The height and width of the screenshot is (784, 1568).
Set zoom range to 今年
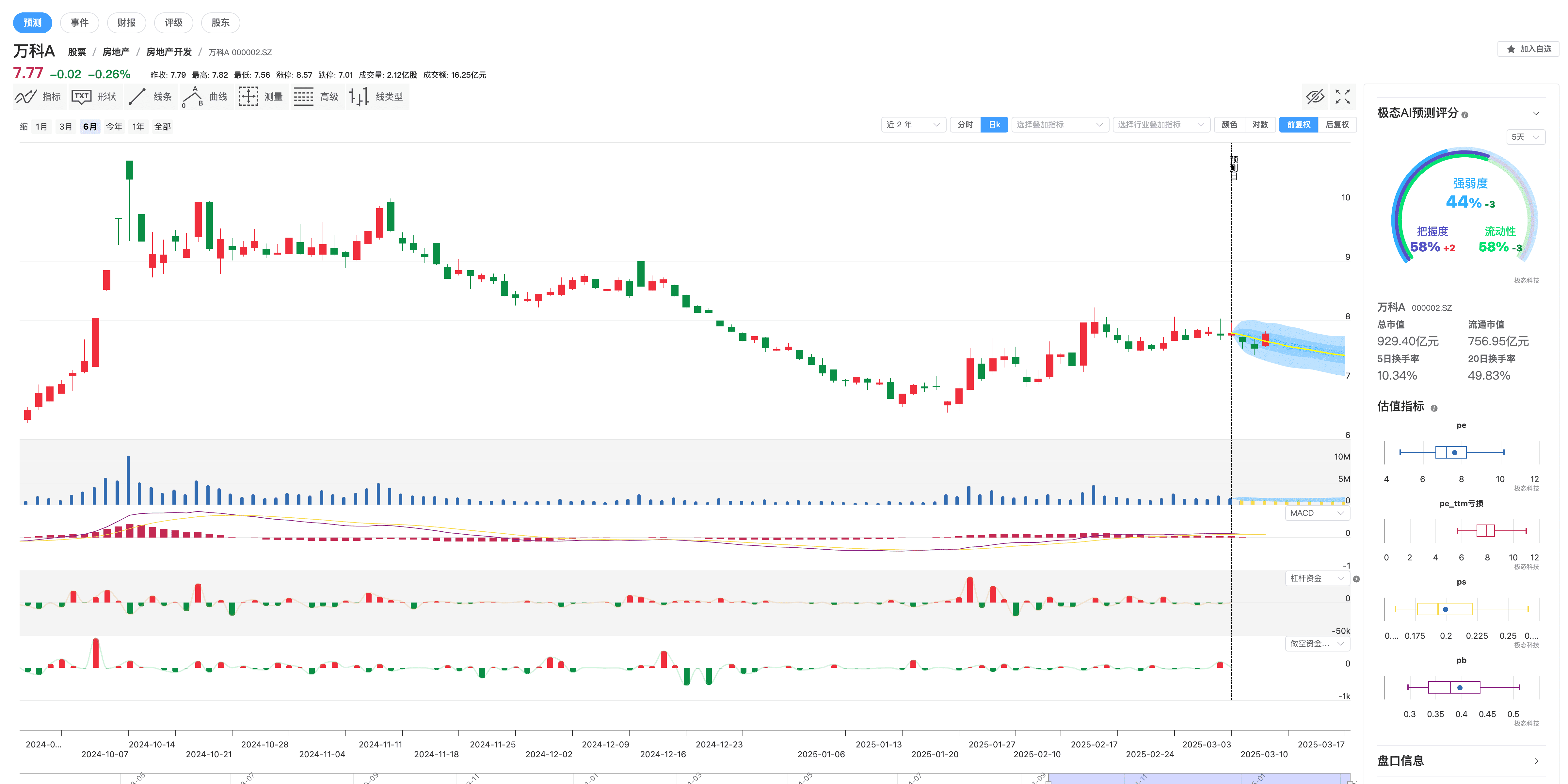click(x=114, y=127)
